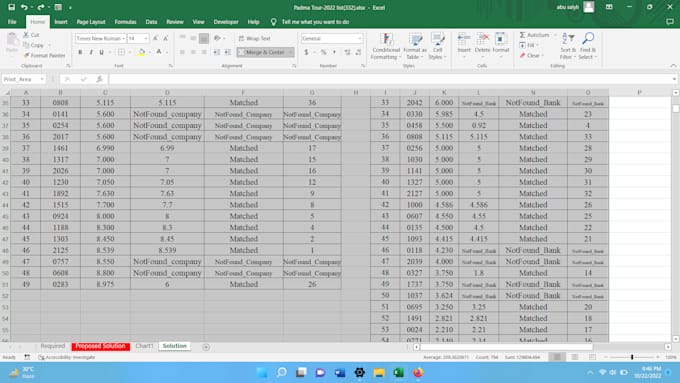Switch to Page Break Preview
This screenshot has width=680, height=383.
pyautogui.click(x=592, y=357)
